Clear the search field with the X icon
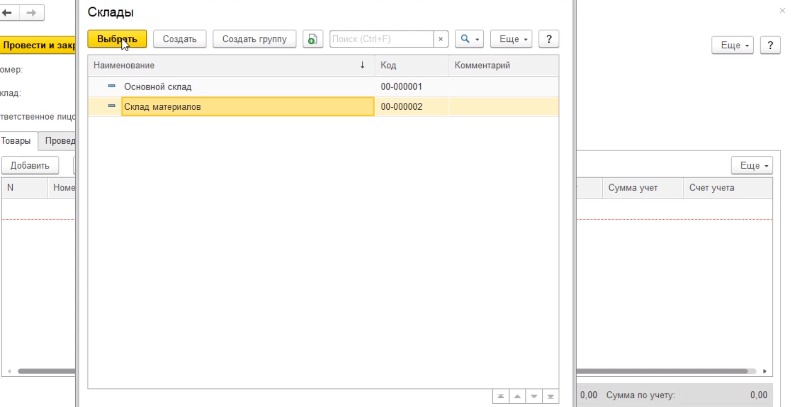792x407 pixels. [440, 39]
